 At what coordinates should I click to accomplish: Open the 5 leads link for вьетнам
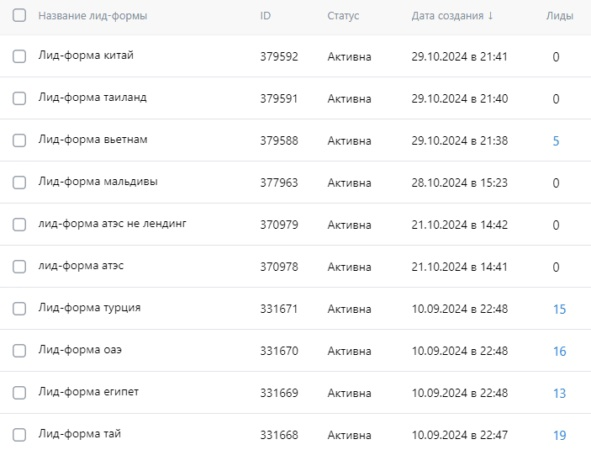point(556,141)
